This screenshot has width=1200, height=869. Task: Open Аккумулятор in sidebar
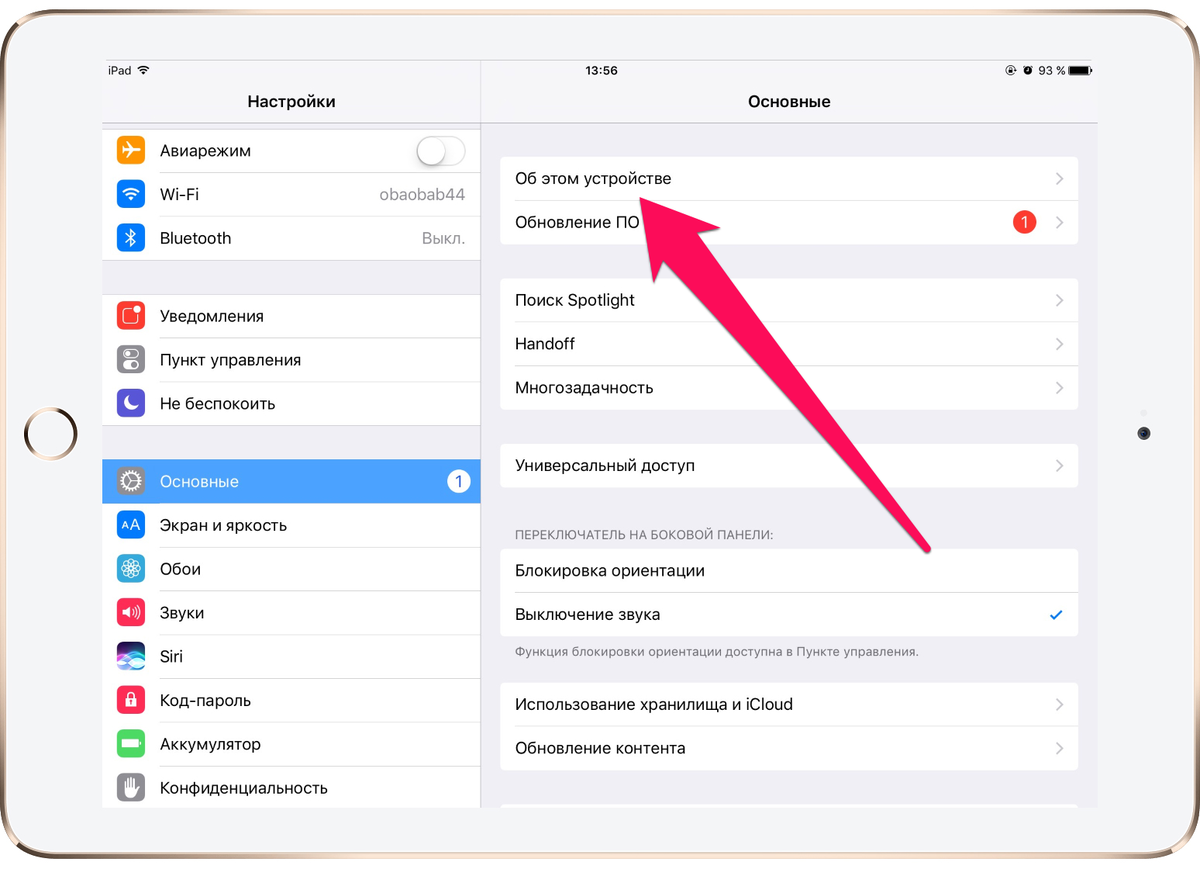click(x=291, y=745)
